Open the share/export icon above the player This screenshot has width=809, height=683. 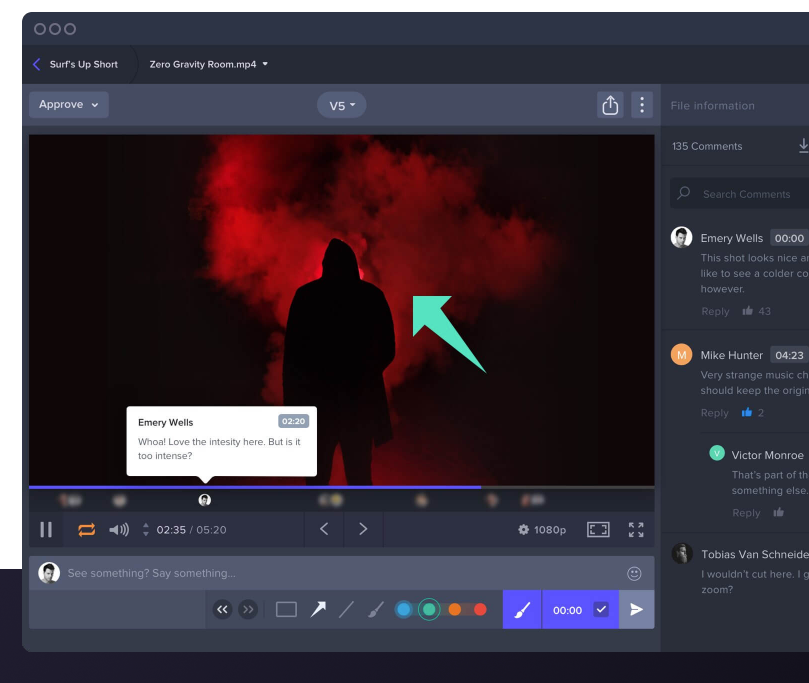[610, 104]
